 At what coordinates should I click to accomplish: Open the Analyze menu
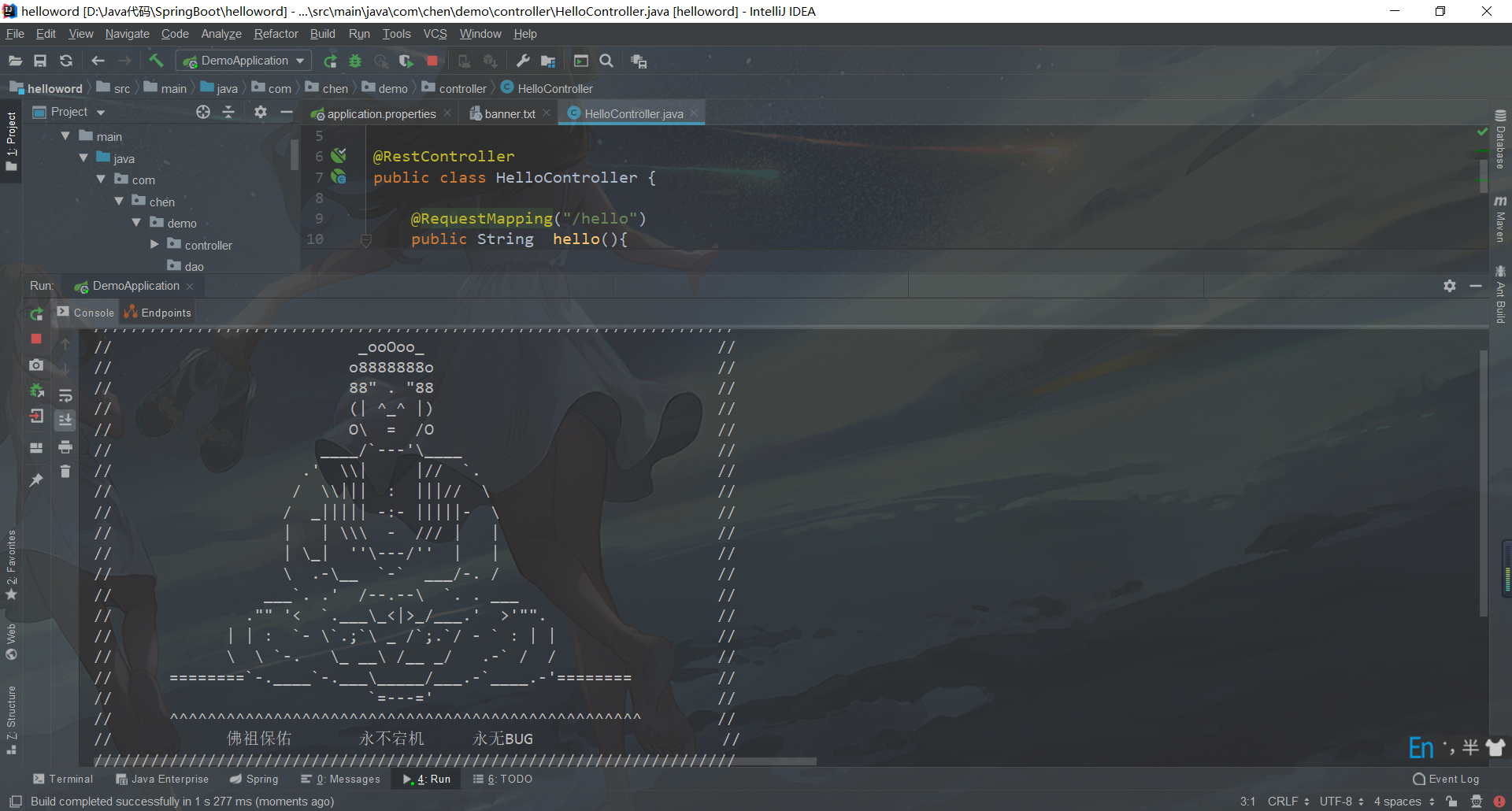tap(221, 34)
